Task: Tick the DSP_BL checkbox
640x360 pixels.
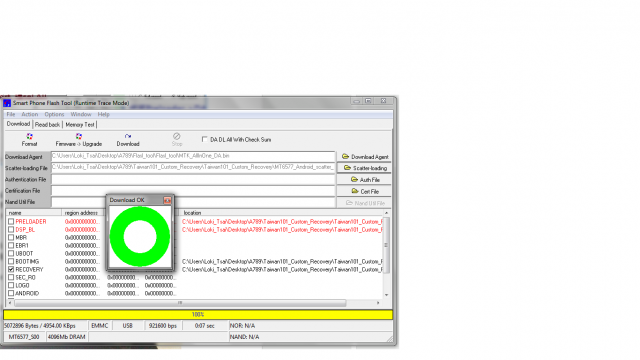Action: click(11, 229)
